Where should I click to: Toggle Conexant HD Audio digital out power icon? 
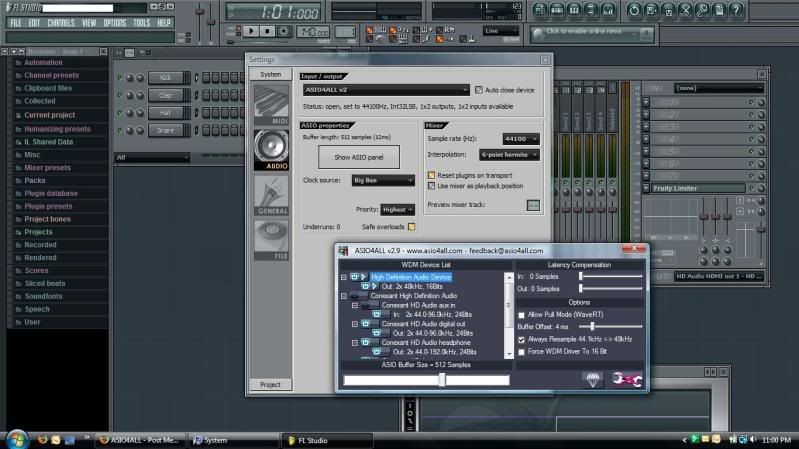pos(365,324)
